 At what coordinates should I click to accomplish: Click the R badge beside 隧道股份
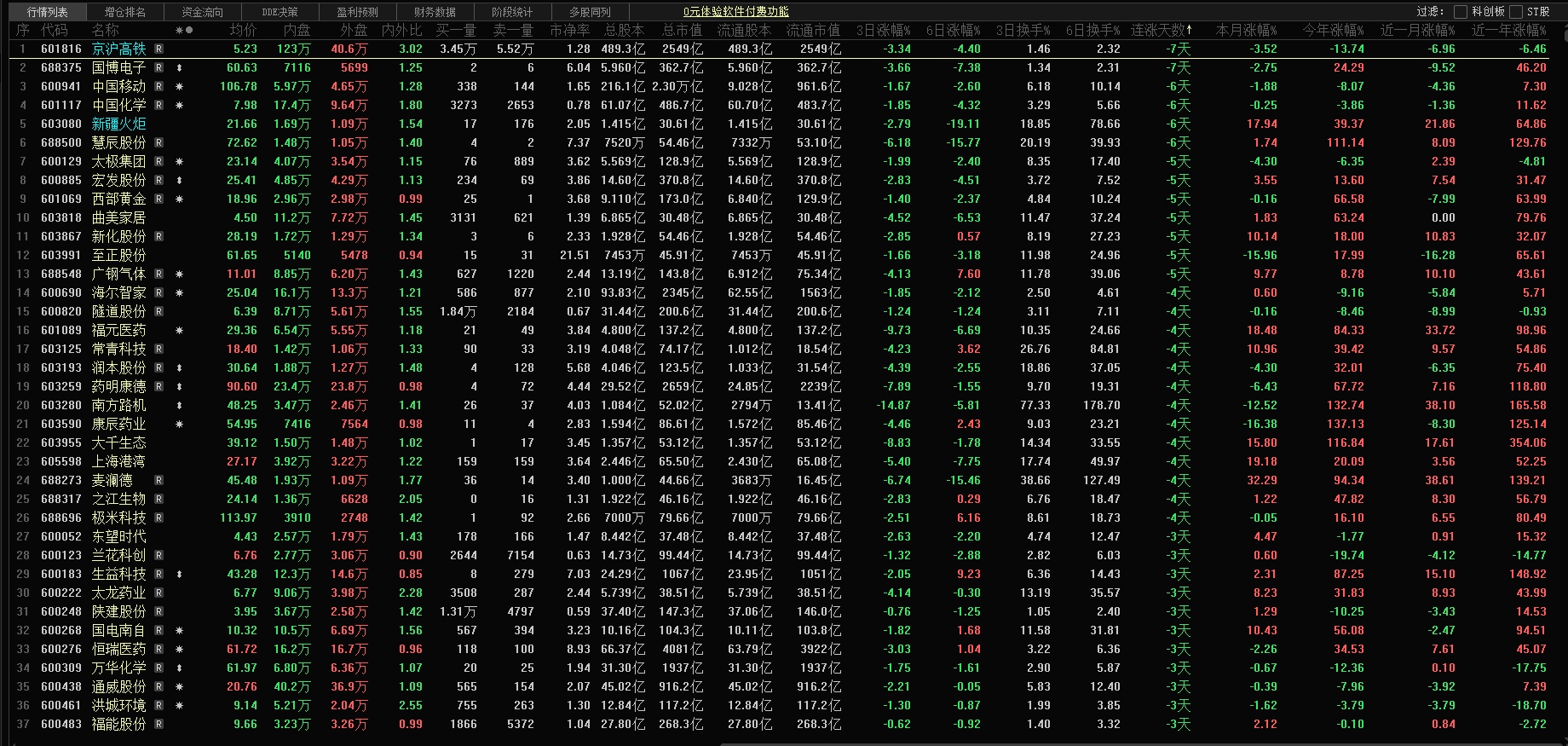tap(159, 312)
